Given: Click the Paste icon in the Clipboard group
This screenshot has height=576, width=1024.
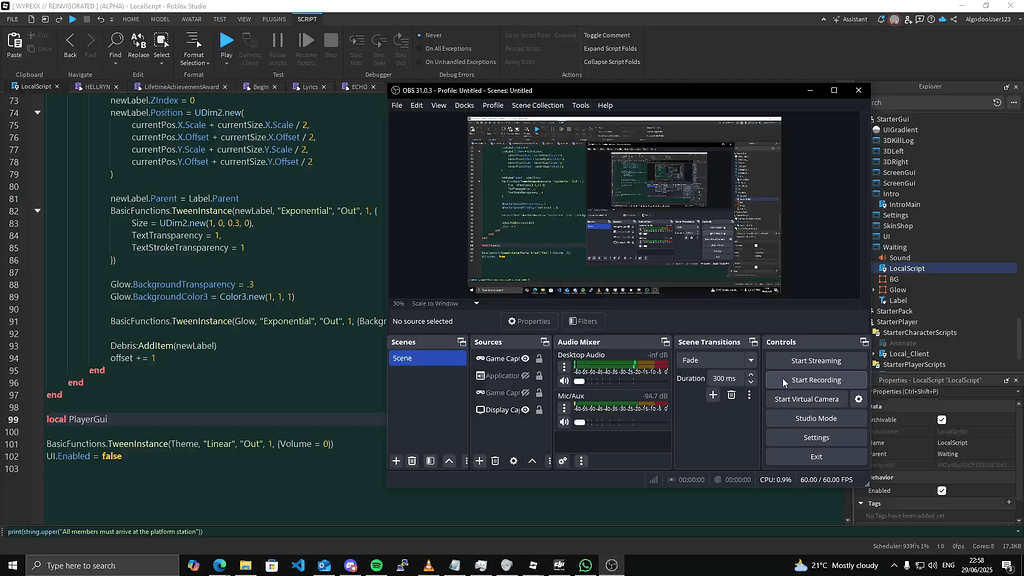Looking at the screenshot, I should tap(14, 43).
